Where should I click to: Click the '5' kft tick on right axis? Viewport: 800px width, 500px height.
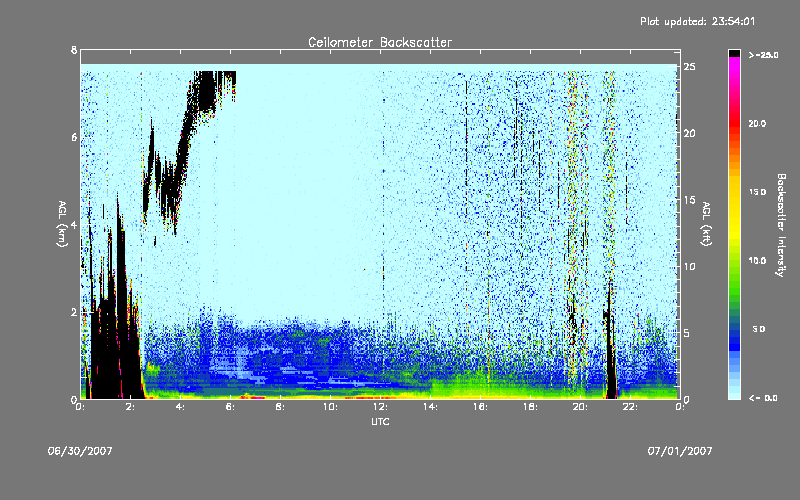coord(687,333)
